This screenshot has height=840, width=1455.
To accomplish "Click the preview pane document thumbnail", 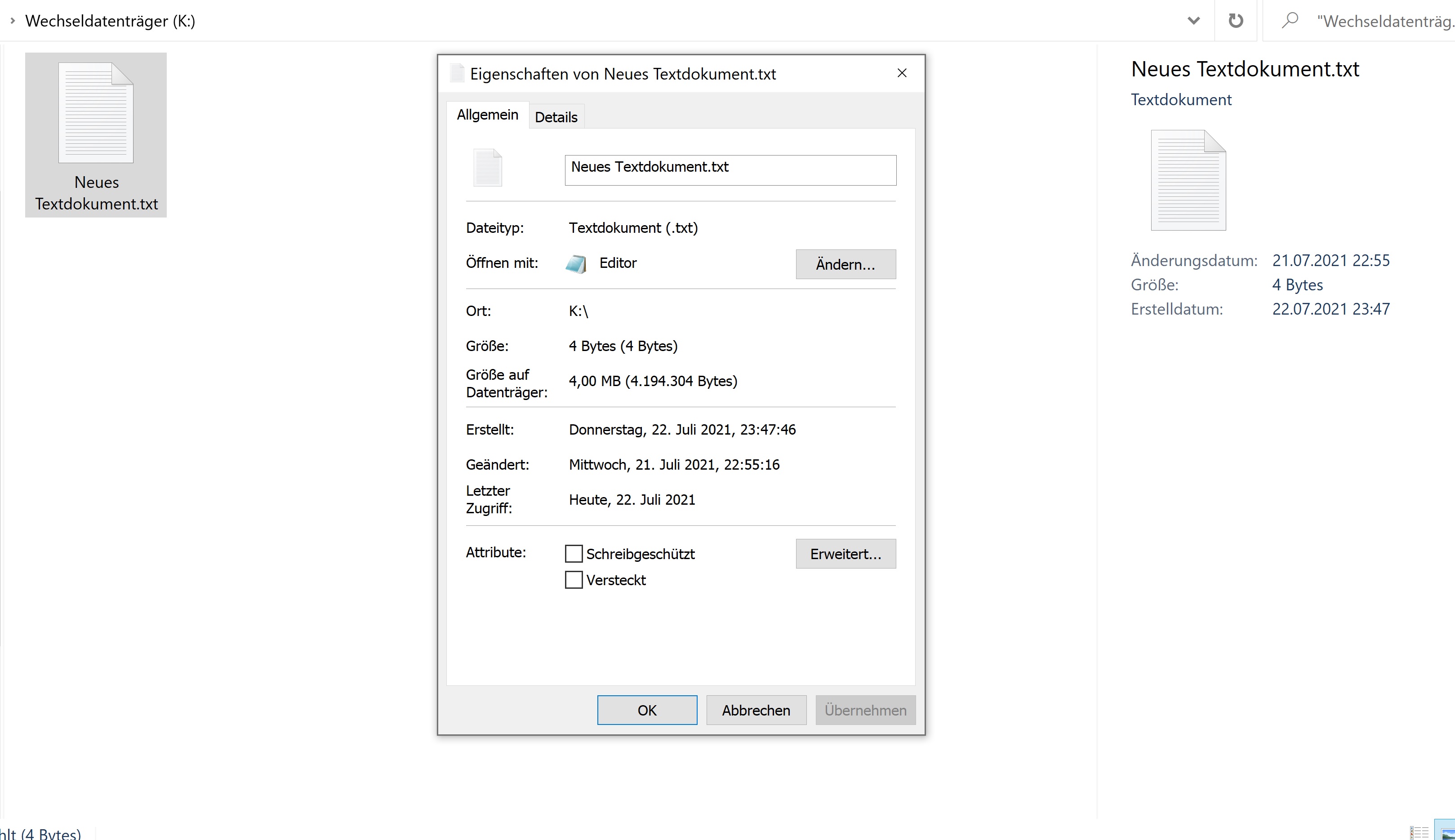I will click(1188, 180).
